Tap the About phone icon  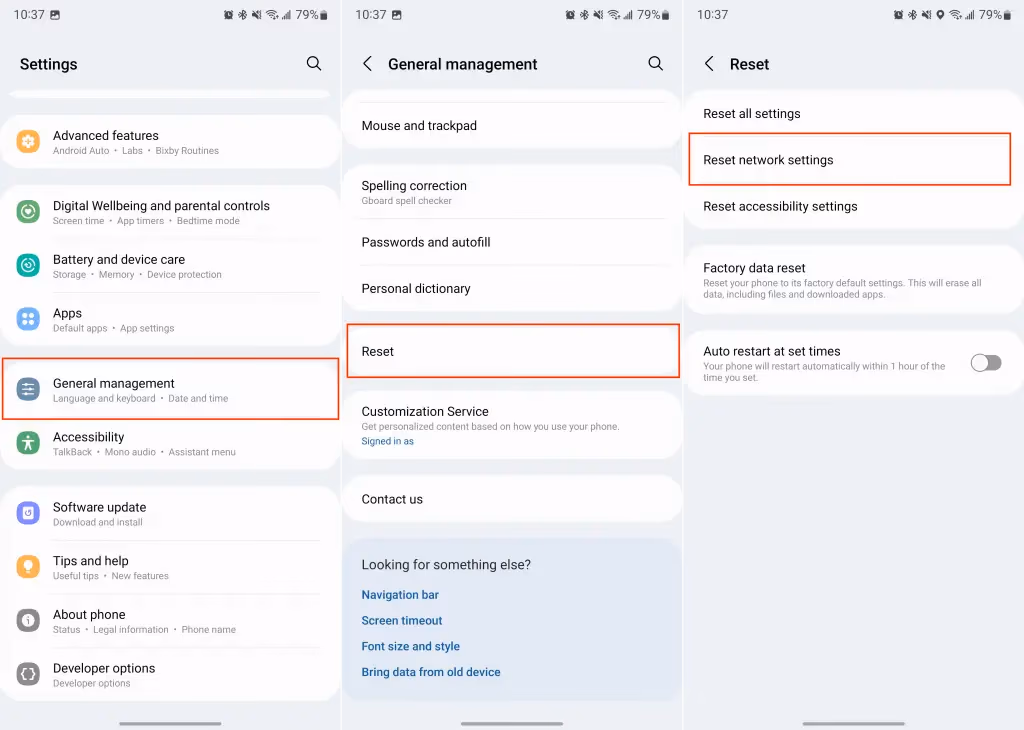[x=27, y=621]
